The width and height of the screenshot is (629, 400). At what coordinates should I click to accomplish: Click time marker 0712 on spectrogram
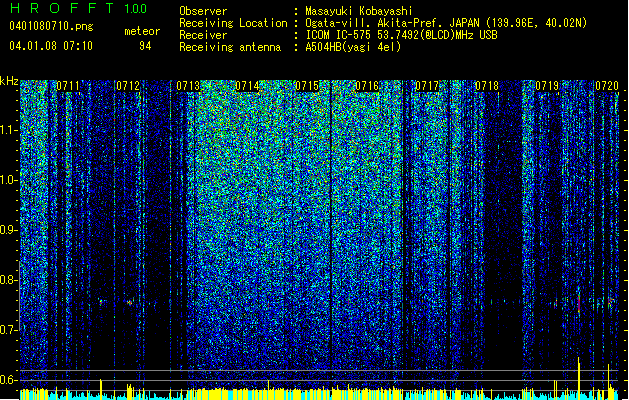pos(128,86)
